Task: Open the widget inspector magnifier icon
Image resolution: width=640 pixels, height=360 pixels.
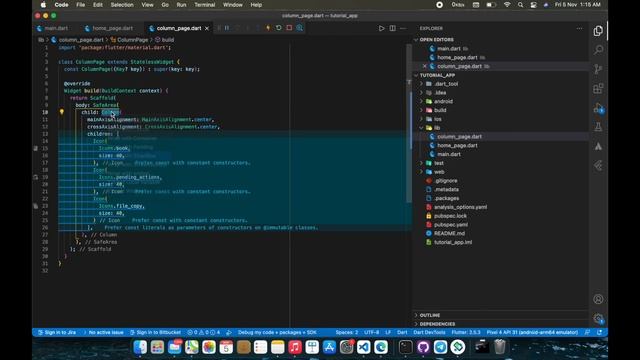Action: (300, 28)
